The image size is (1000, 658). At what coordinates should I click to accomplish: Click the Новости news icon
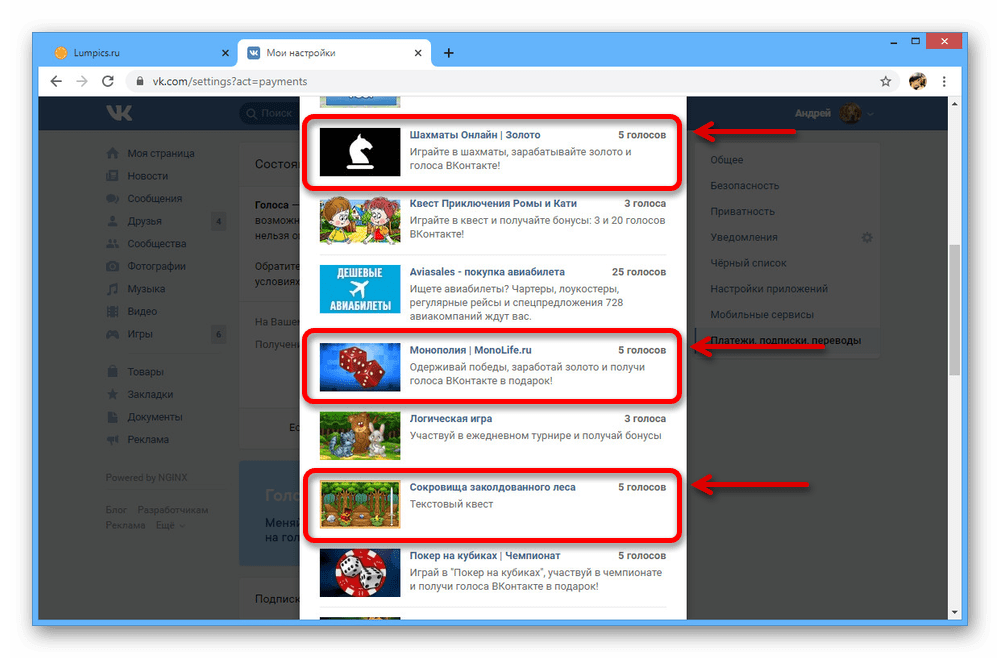pos(113,176)
